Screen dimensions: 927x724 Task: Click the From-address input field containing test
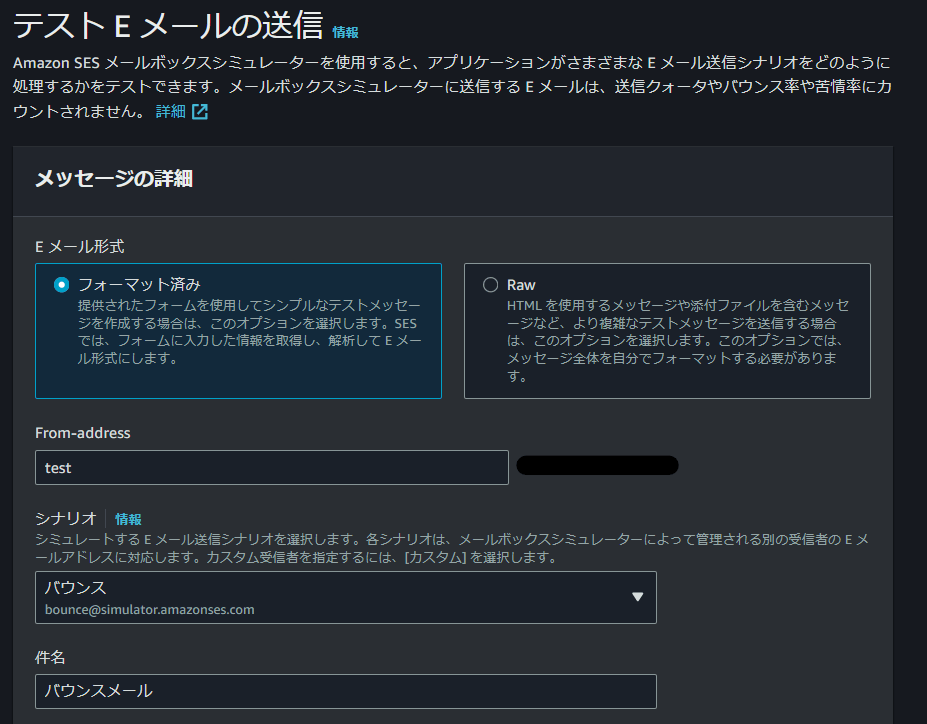tap(272, 467)
